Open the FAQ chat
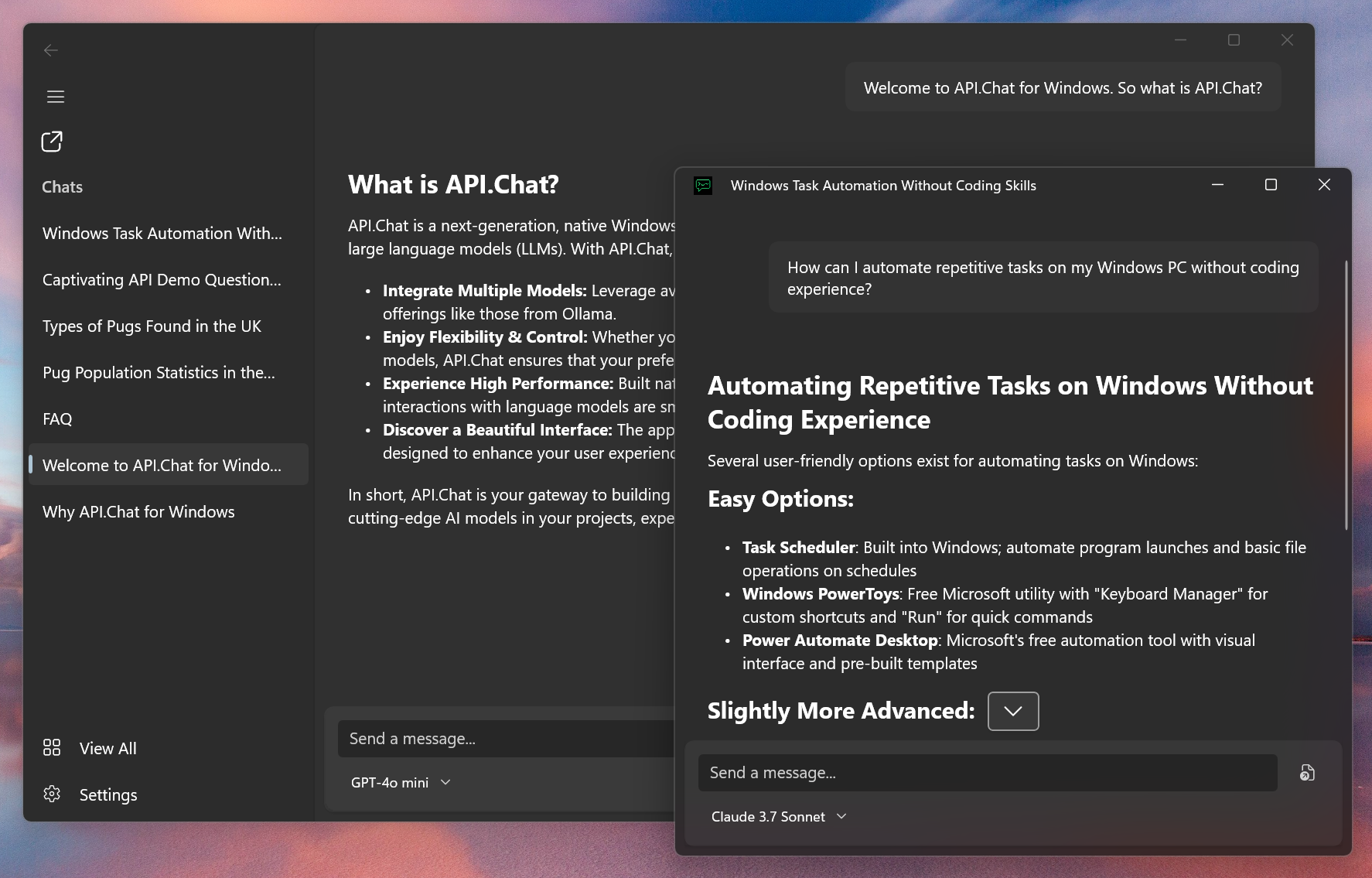The image size is (1372, 878). tap(169, 419)
